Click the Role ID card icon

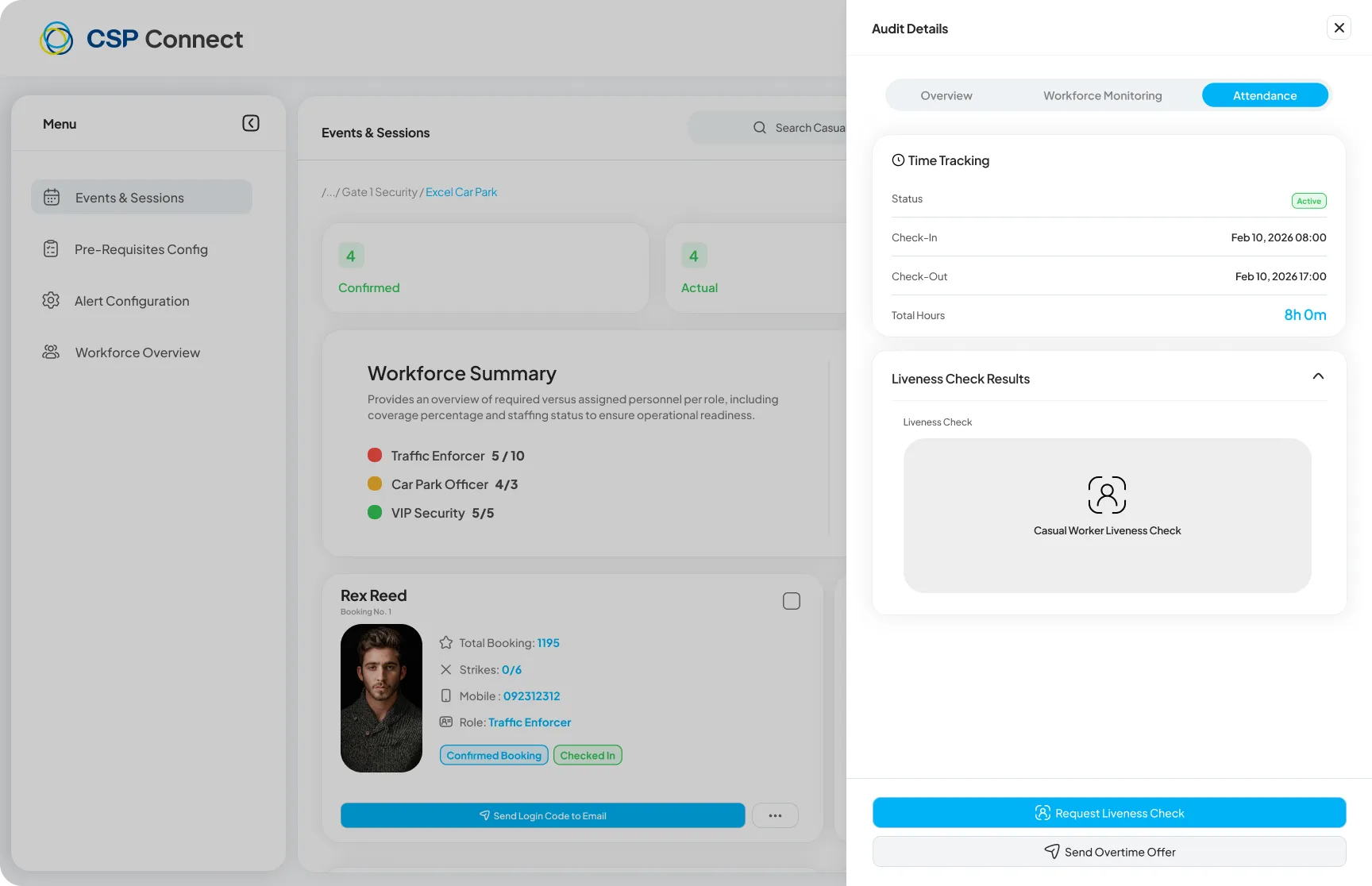(446, 722)
